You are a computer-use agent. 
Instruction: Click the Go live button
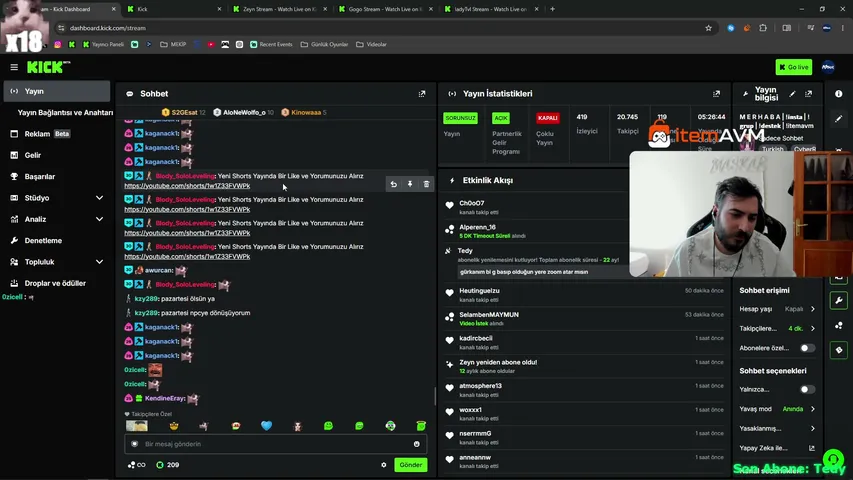tap(794, 67)
